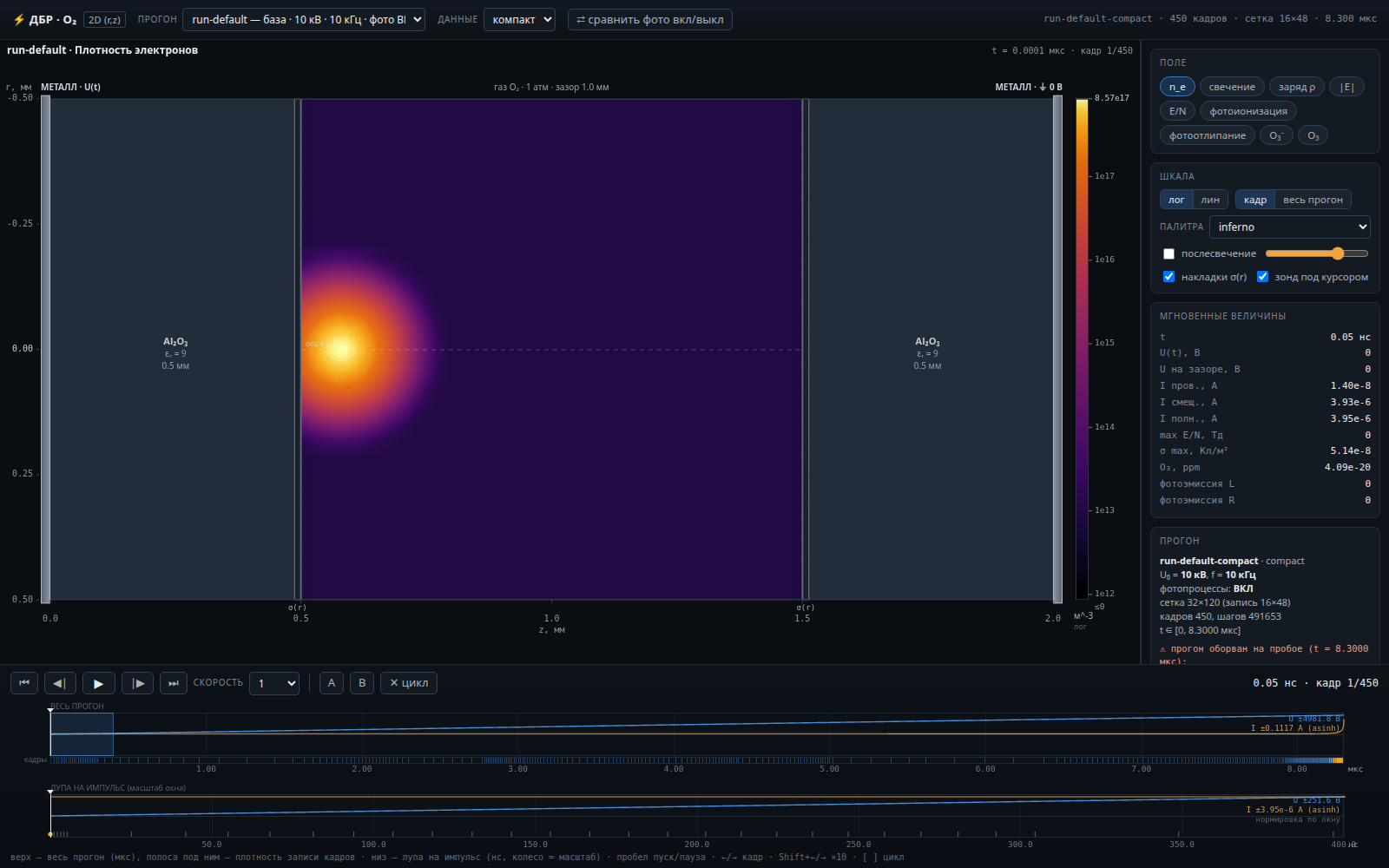Select the фотоионизация field view
The width and height of the screenshot is (1389, 868).
point(1248,111)
